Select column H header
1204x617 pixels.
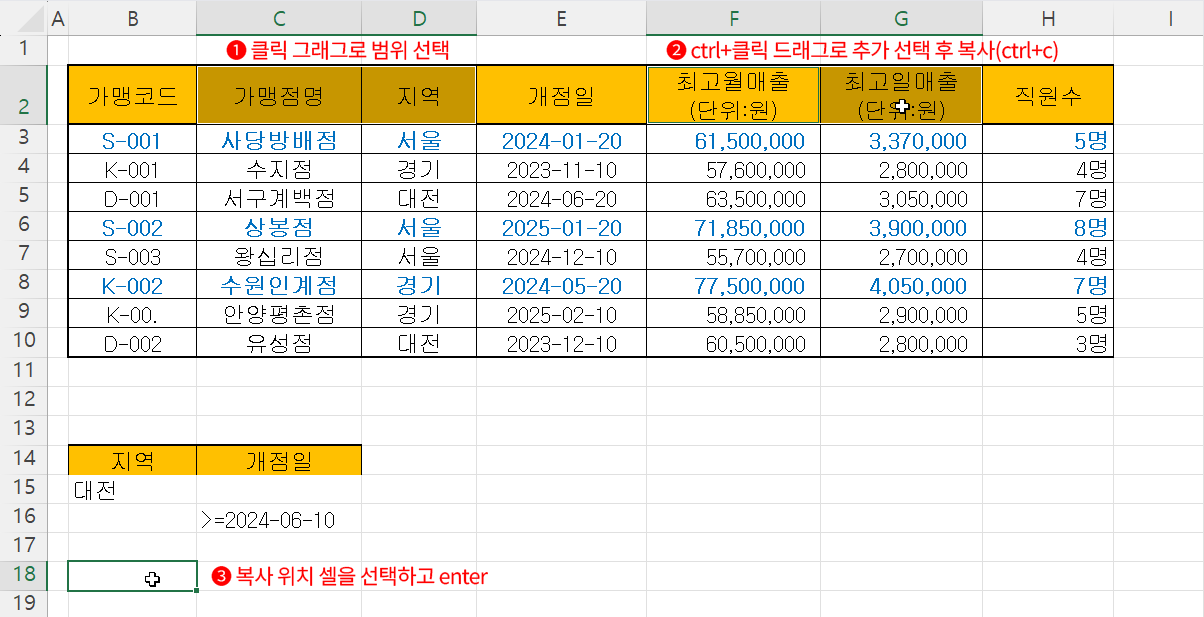pos(1048,17)
